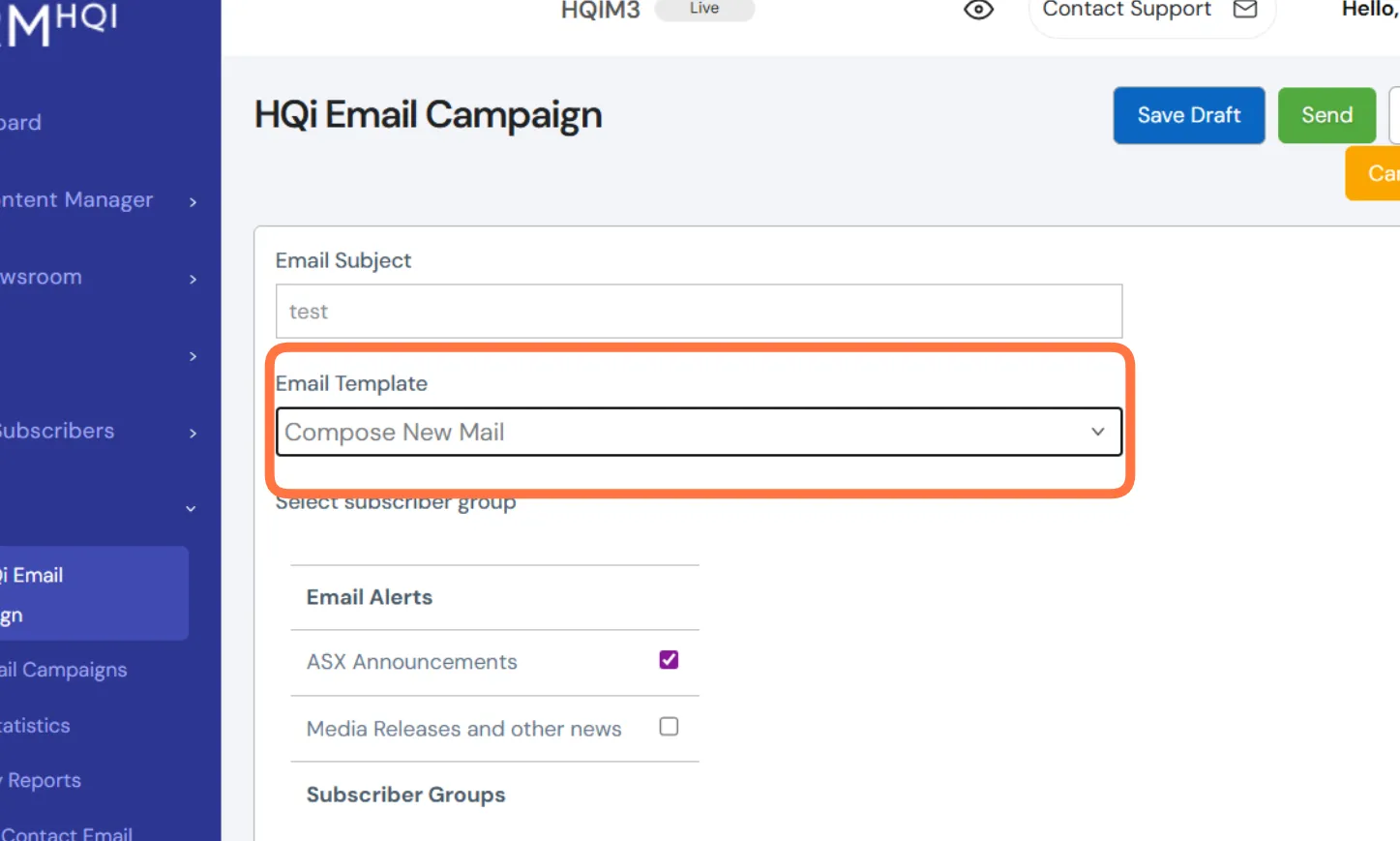The height and width of the screenshot is (841, 1400).
Task: Click the Email Subject input field
Action: point(699,311)
